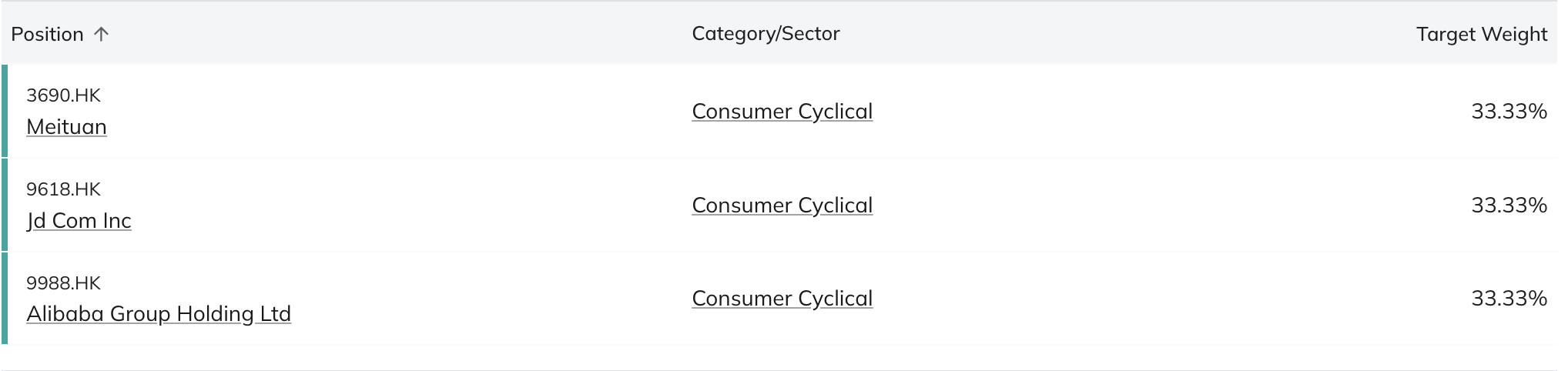Click the teal color bar beside Alibaba

pos(5,298)
